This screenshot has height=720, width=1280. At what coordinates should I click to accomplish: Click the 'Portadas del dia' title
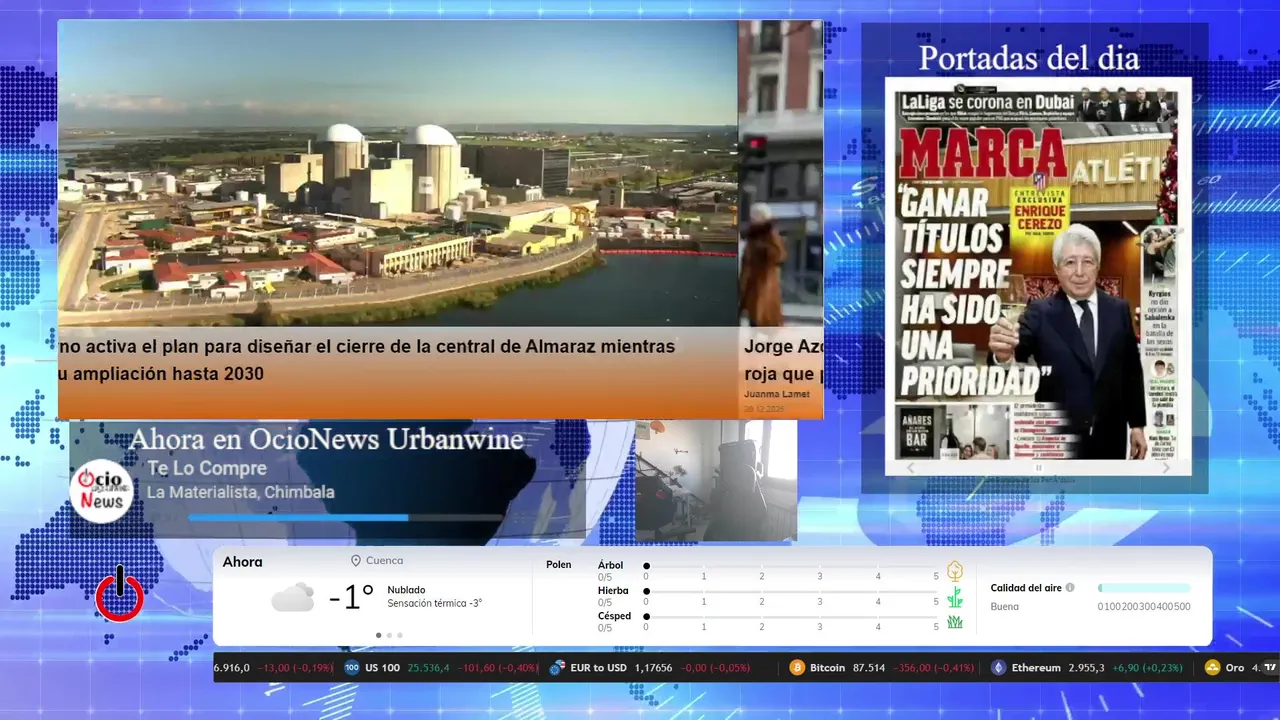[x=1029, y=58]
